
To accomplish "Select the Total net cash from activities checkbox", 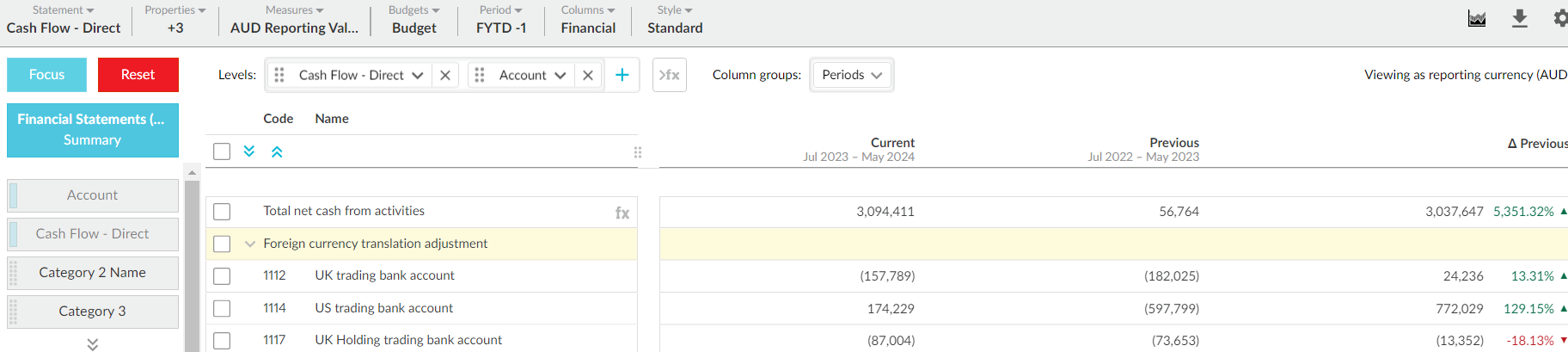I will [222, 212].
